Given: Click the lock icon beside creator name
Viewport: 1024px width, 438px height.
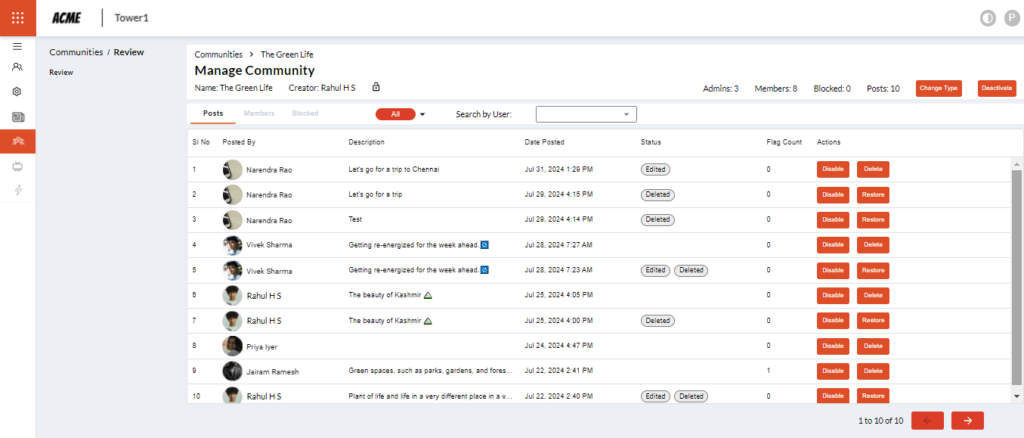Looking at the screenshot, I should [x=376, y=87].
